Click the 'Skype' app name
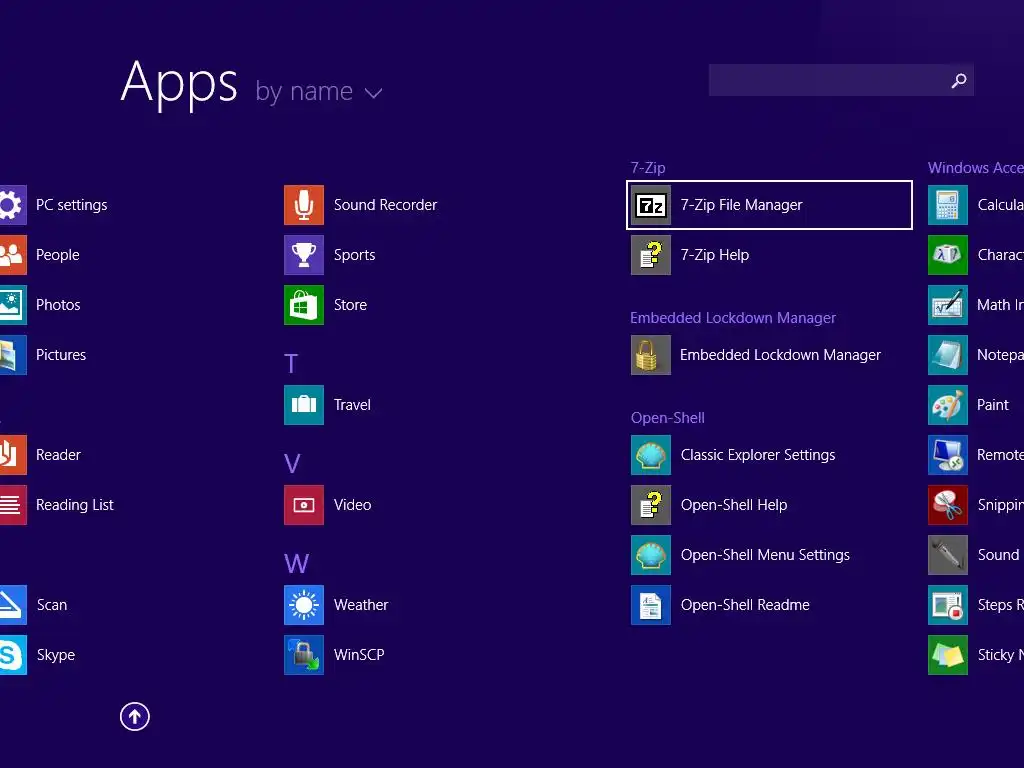 pos(56,655)
